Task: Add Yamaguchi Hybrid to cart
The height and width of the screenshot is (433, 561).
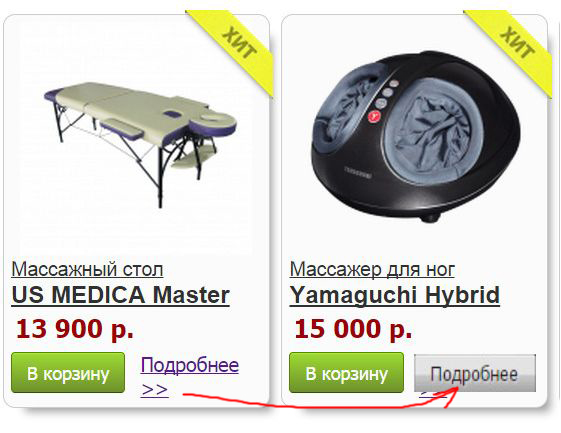Action: pyautogui.click(x=346, y=373)
